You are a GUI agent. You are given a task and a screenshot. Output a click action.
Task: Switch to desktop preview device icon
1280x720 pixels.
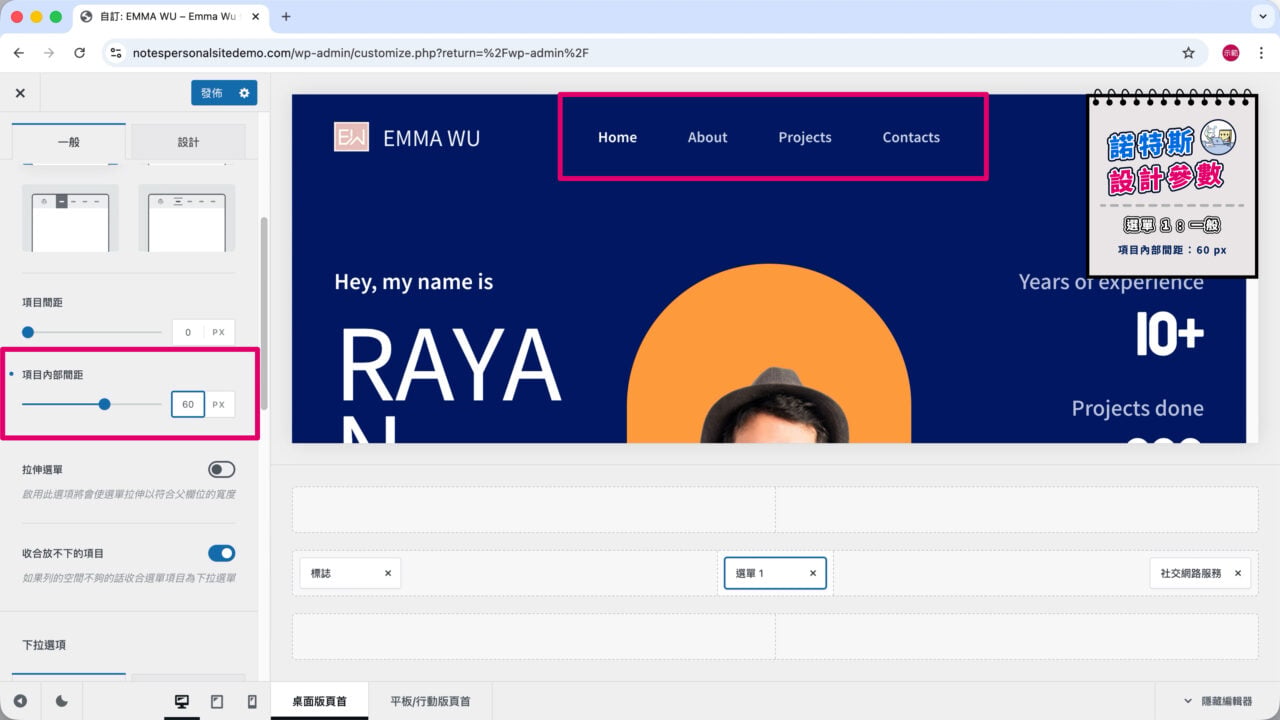tap(182, 702)
